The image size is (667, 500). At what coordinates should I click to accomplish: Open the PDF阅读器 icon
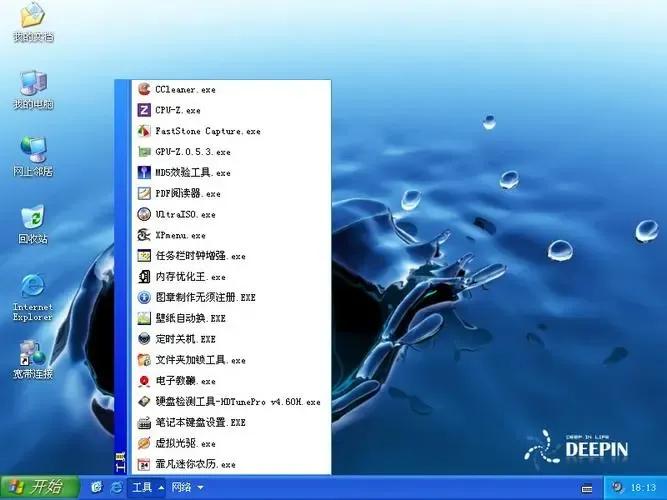(x=144, y=194)
